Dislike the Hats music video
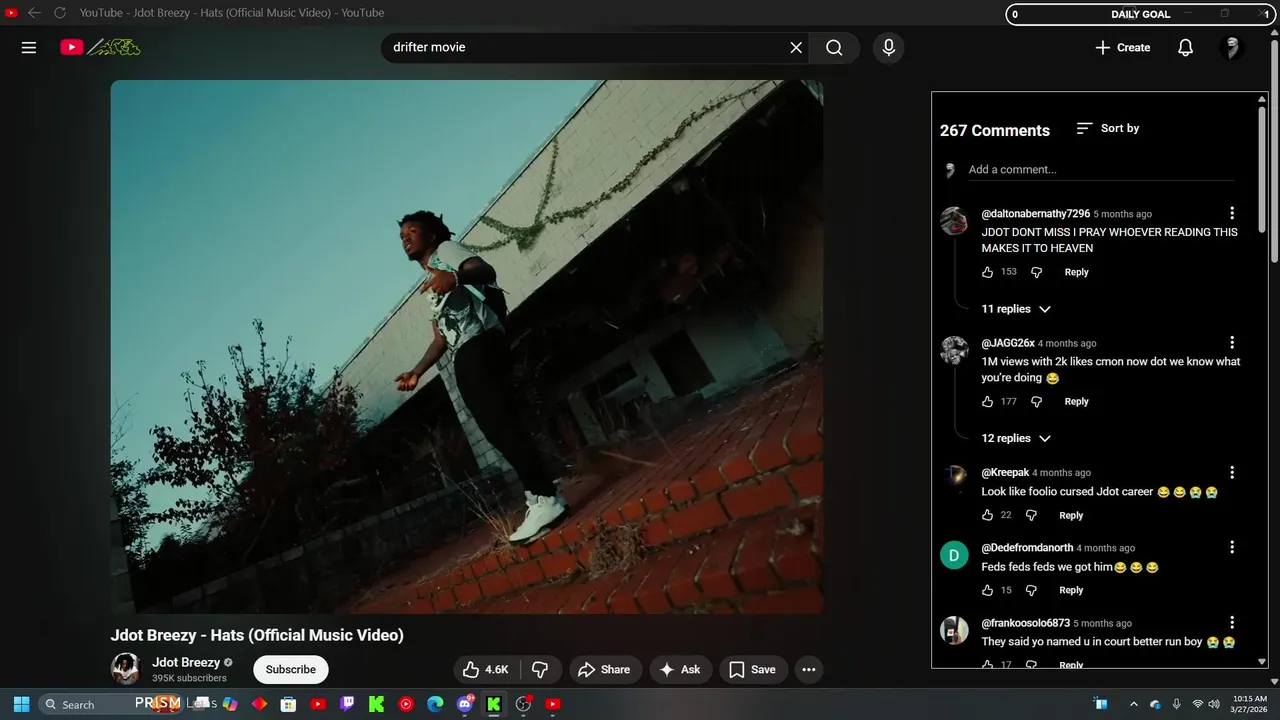Image resolution: width=1280 pixels, height=720 pixels. (540, 669)
